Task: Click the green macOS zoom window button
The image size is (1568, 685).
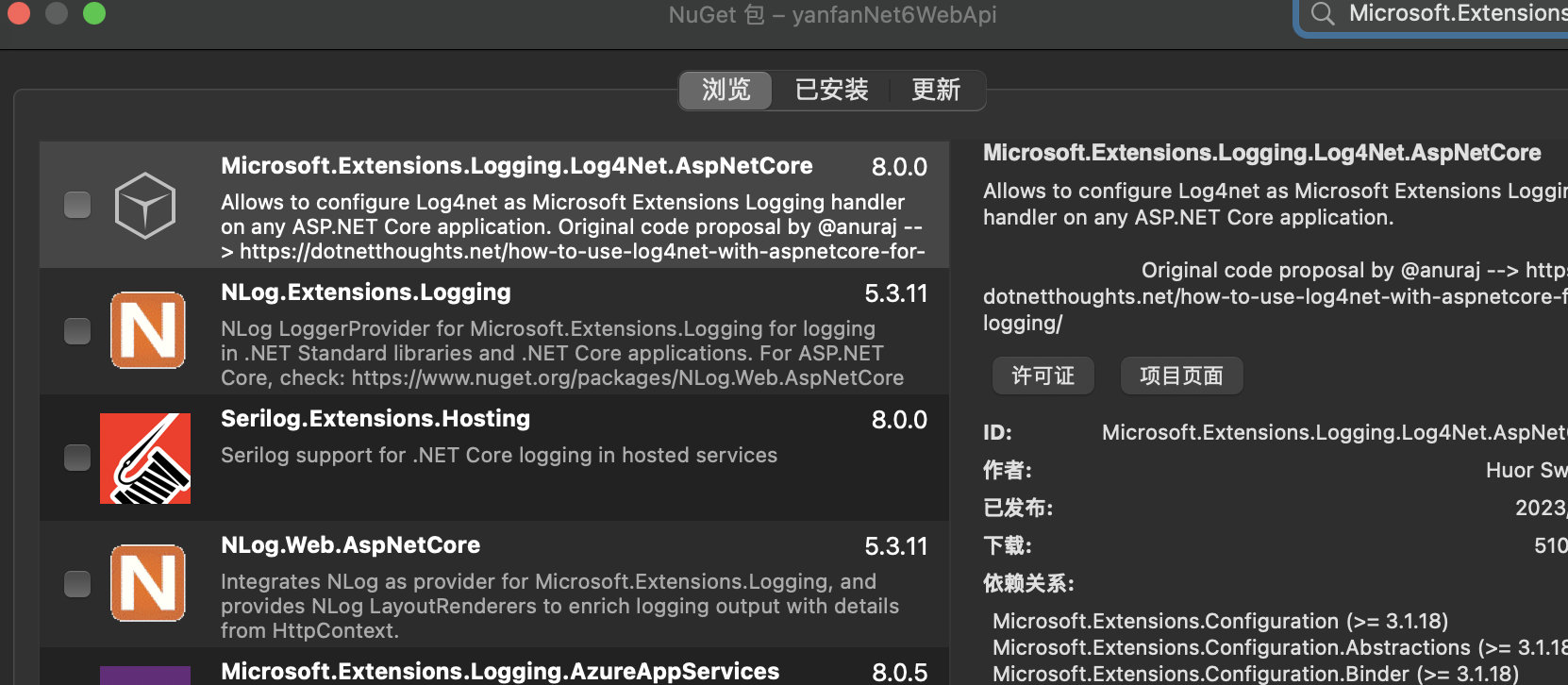Action: [x=94, y=13]
